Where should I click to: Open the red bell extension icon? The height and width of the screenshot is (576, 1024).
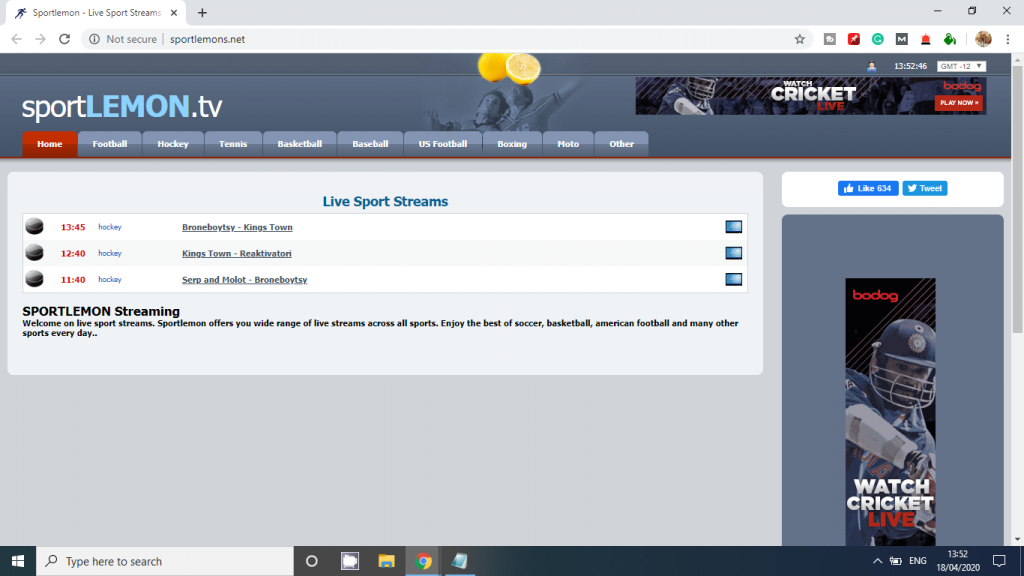[x=925, y=39]
